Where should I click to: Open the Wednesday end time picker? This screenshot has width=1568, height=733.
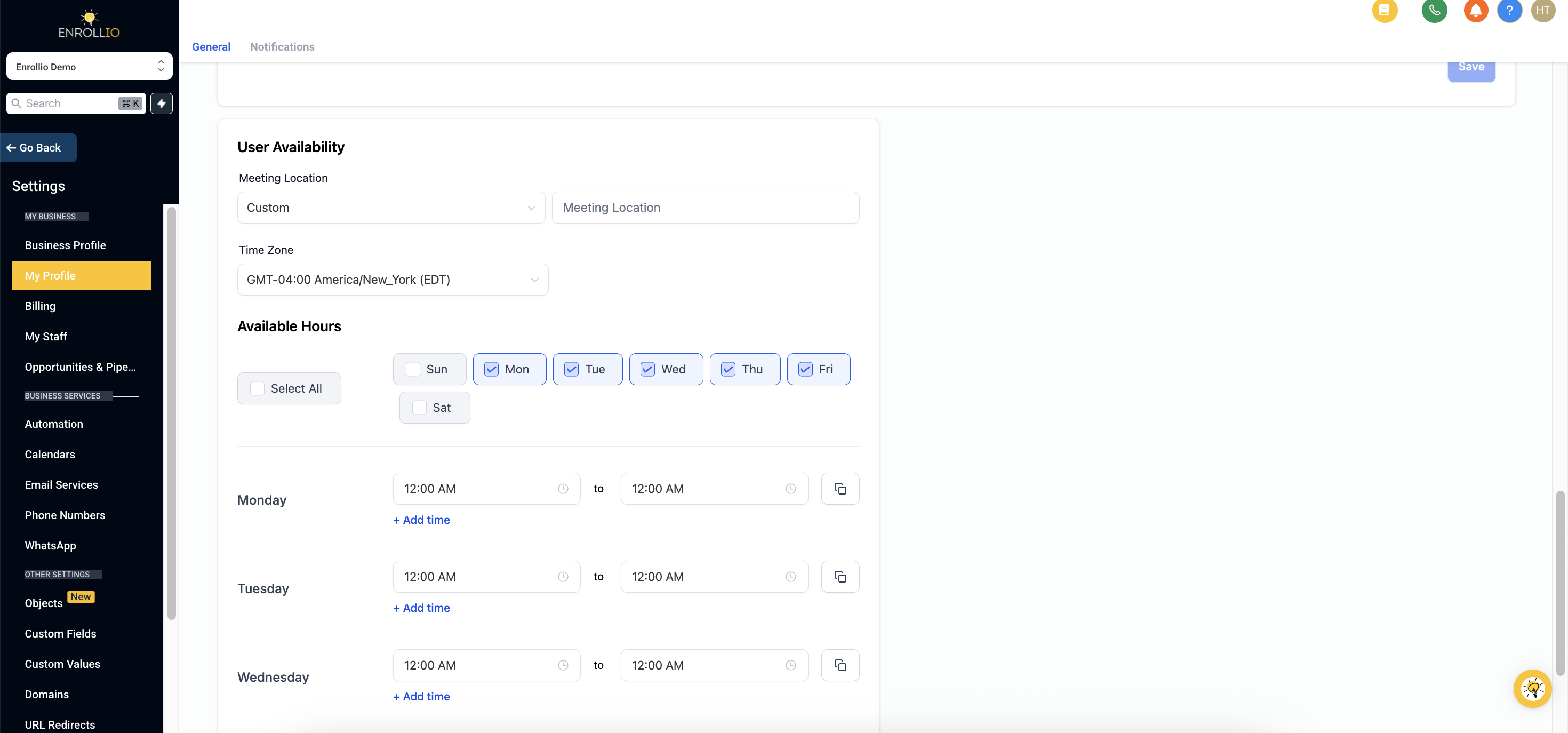tap(714, 665)
